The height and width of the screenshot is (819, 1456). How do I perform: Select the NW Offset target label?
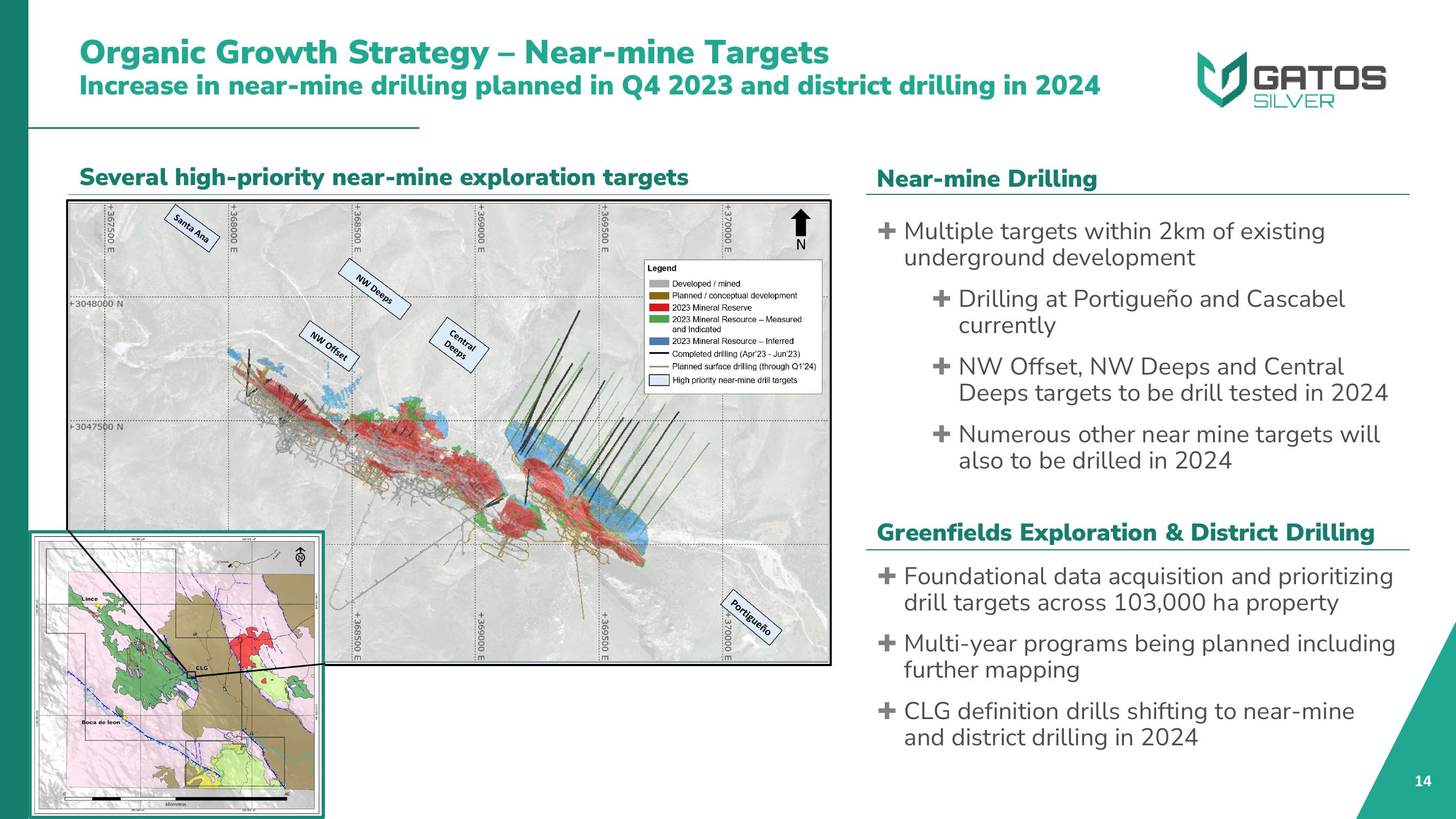[x=329, y=346]
